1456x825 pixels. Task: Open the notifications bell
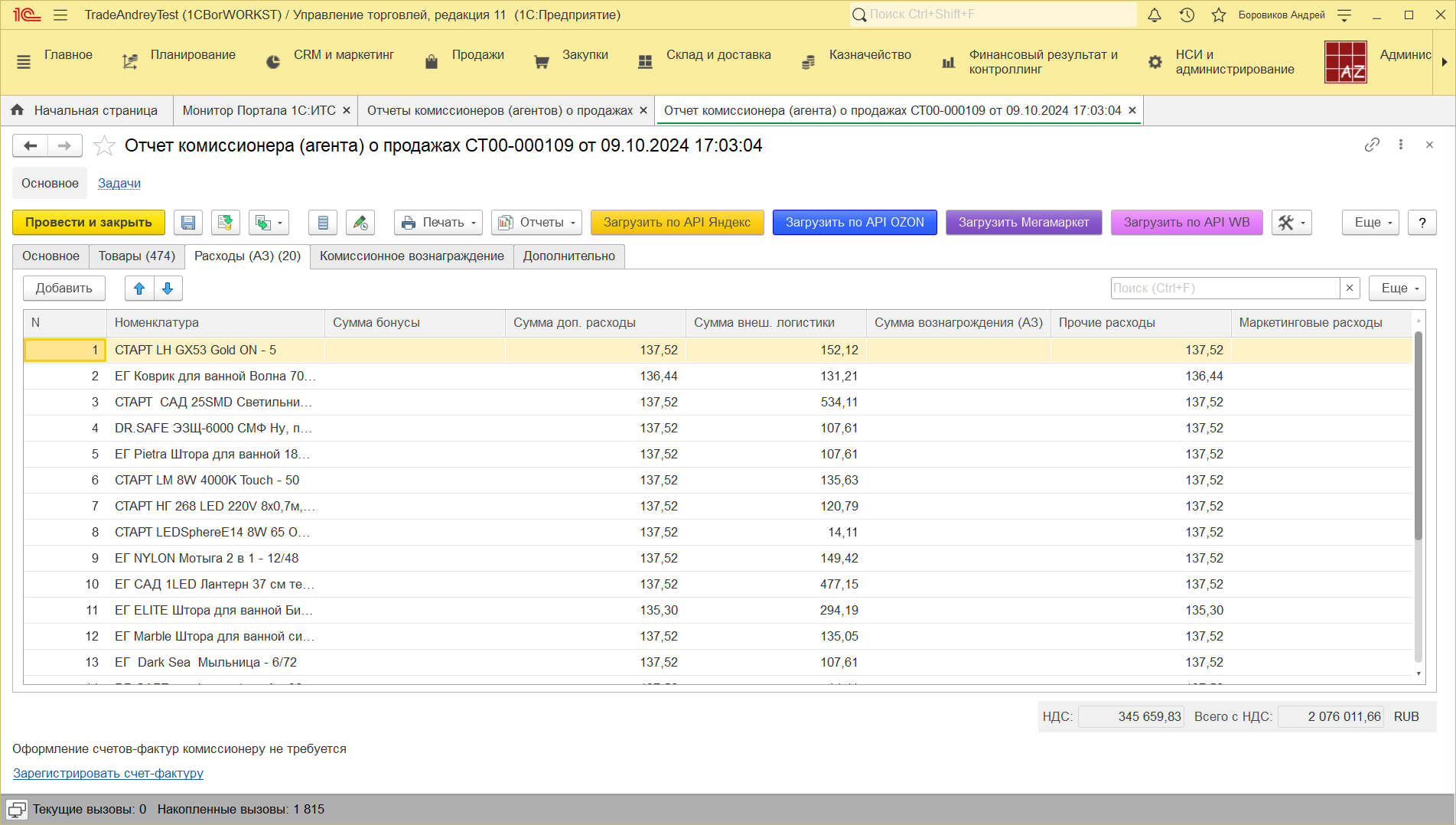[1155, 15]
